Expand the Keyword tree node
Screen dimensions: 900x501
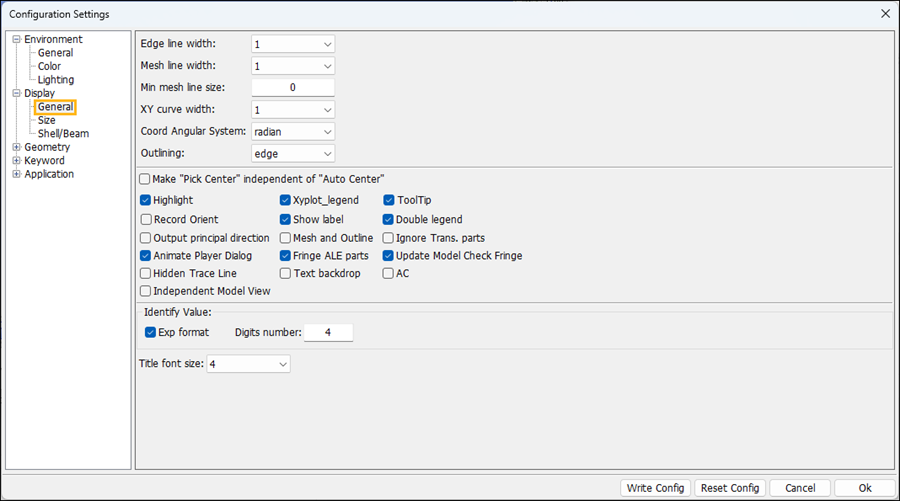point(16,160)
